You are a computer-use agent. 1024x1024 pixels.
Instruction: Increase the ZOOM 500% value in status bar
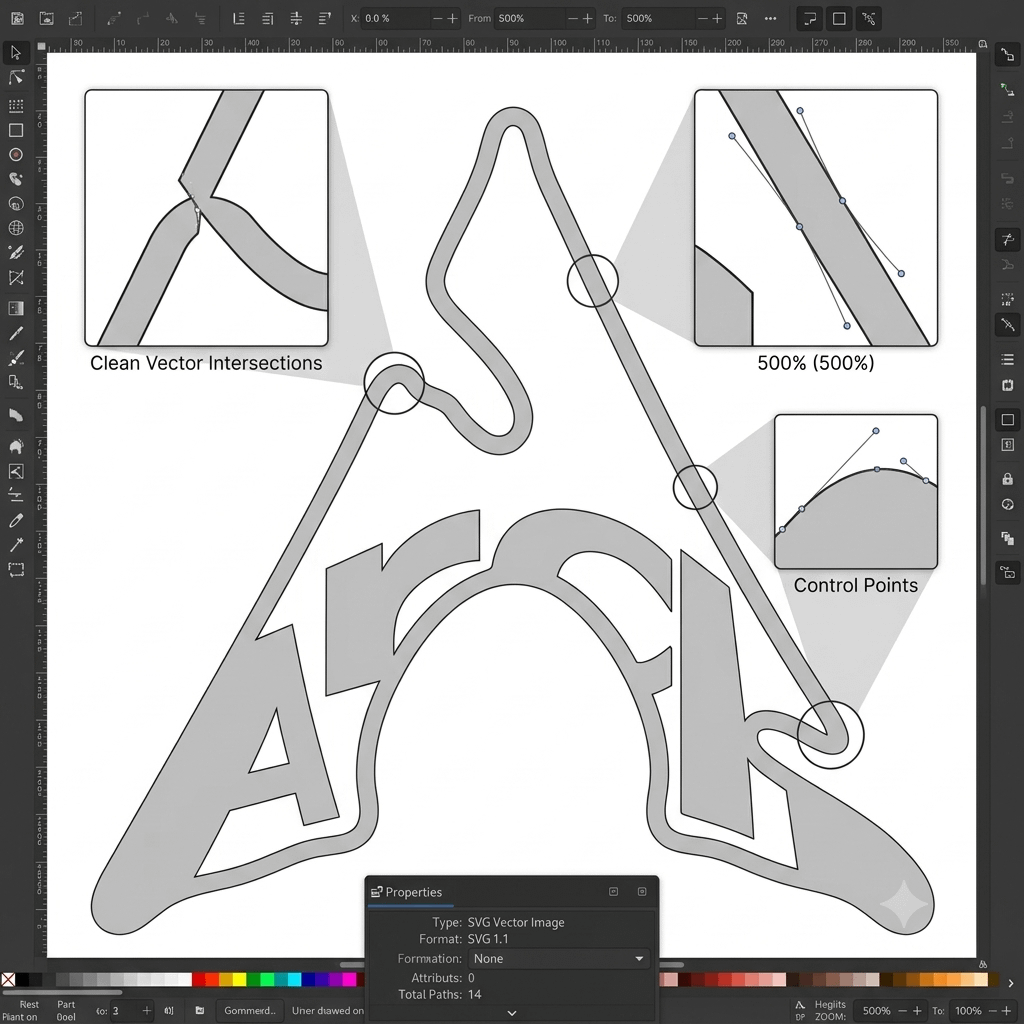pos(917,1010)
